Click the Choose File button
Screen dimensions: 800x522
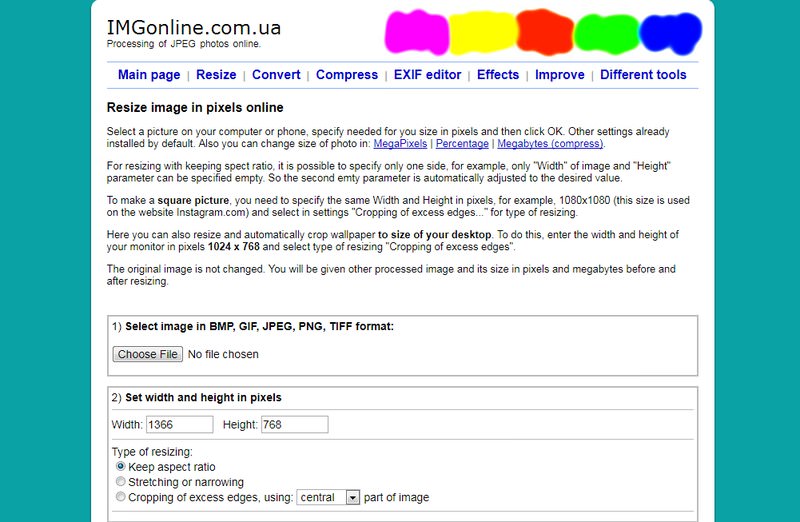coord(147,354)
